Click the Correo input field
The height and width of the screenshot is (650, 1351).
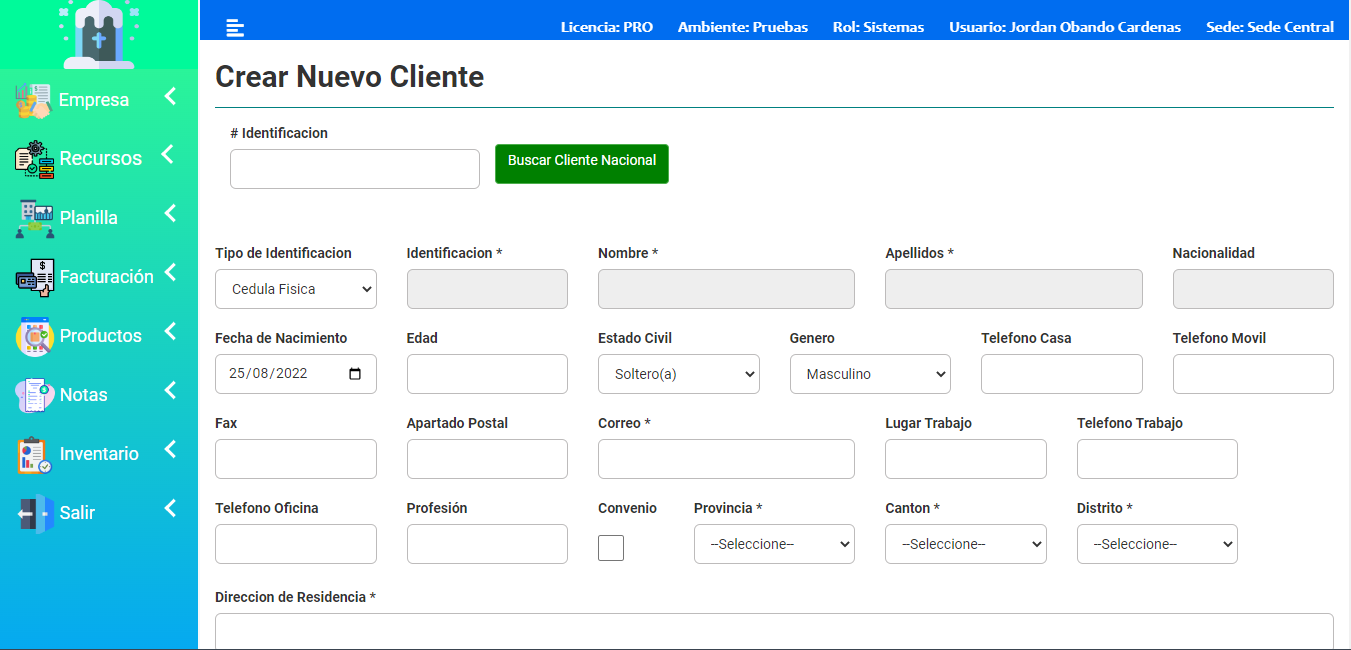click(x=726, y=459)
